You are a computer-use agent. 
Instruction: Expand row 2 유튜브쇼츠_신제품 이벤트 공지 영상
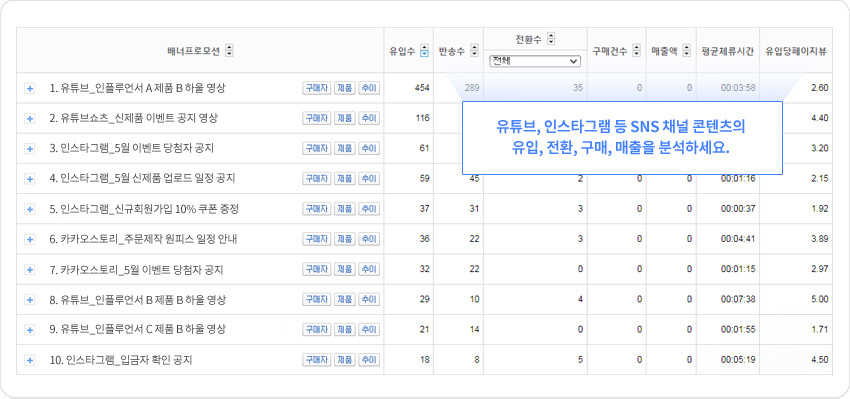pos(30,118)
